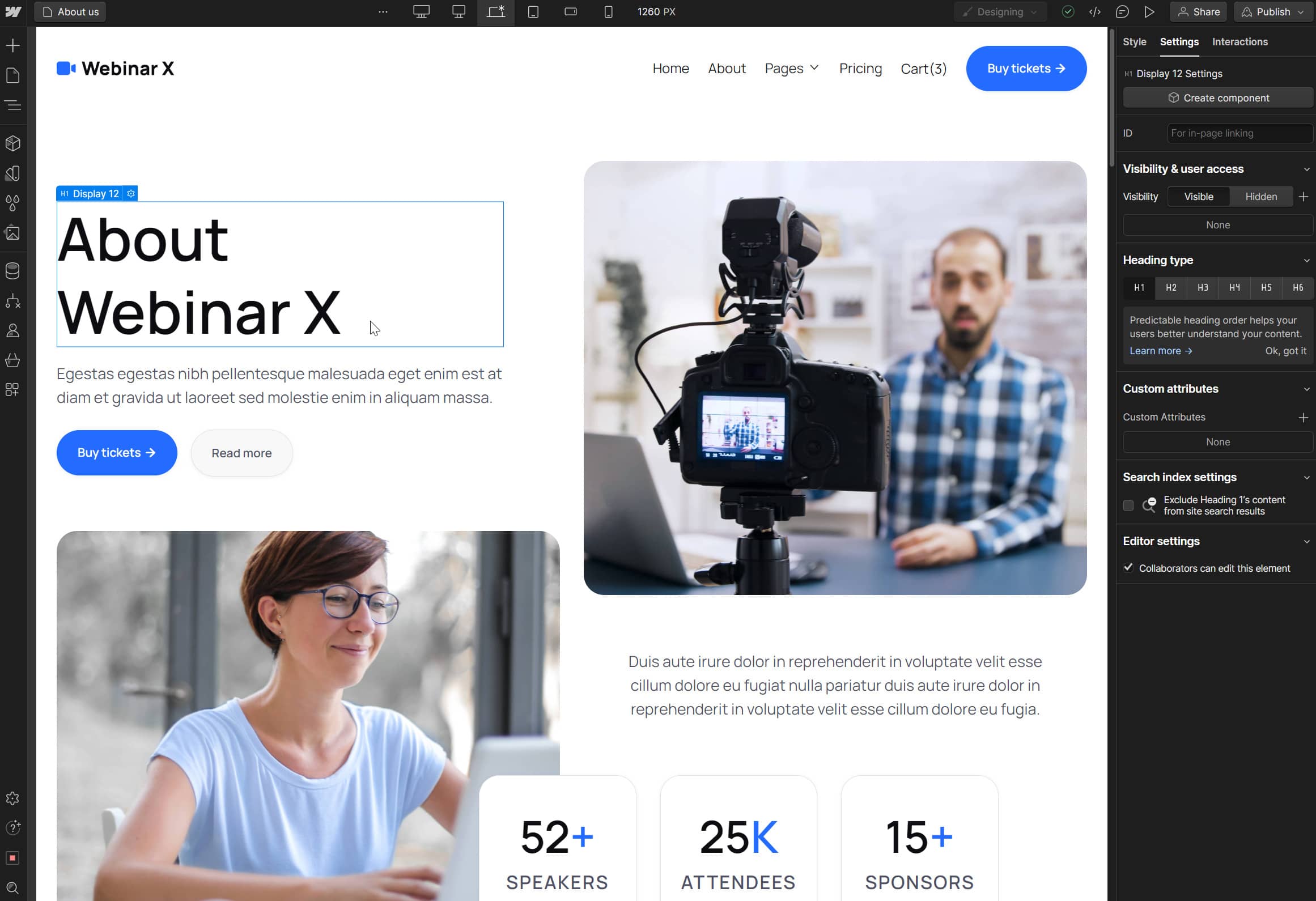The image size is (1316, 901).
Task: Open the Designing mode dropdown
Action: [x=1000, y=12]
